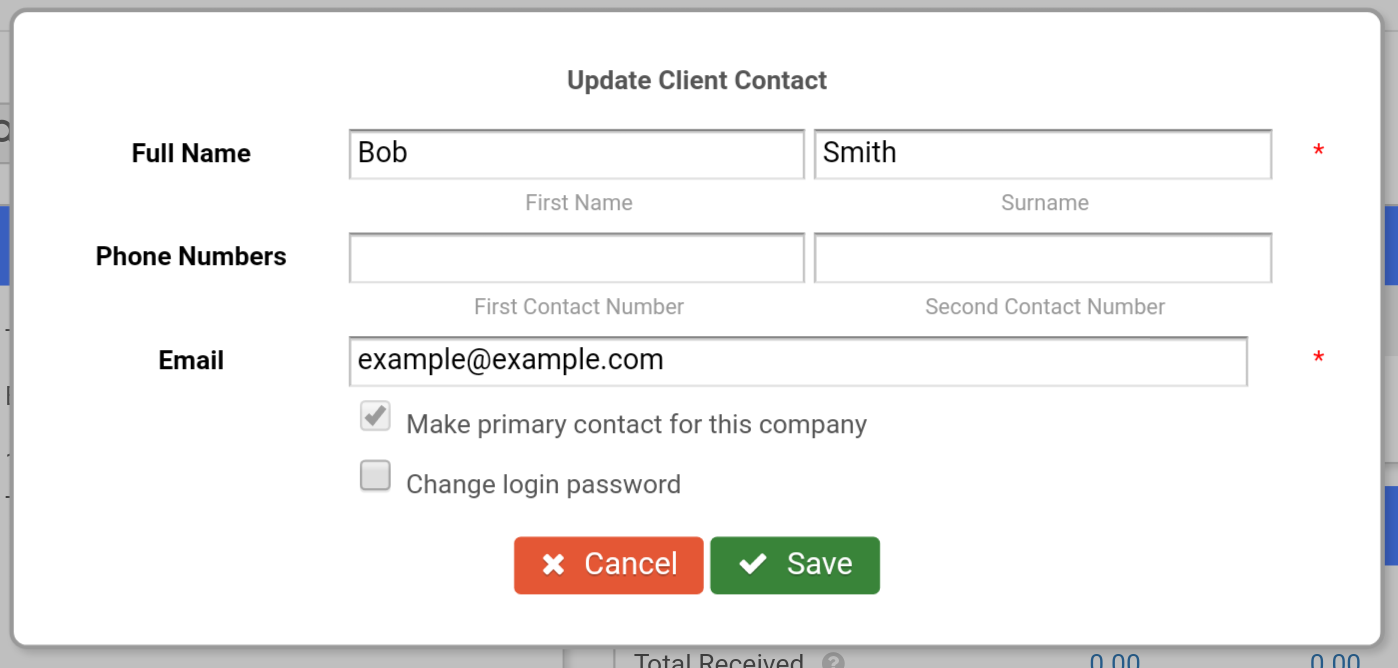
Task: Open the help icon beside Total Received
Action: (x=833, y=661)
